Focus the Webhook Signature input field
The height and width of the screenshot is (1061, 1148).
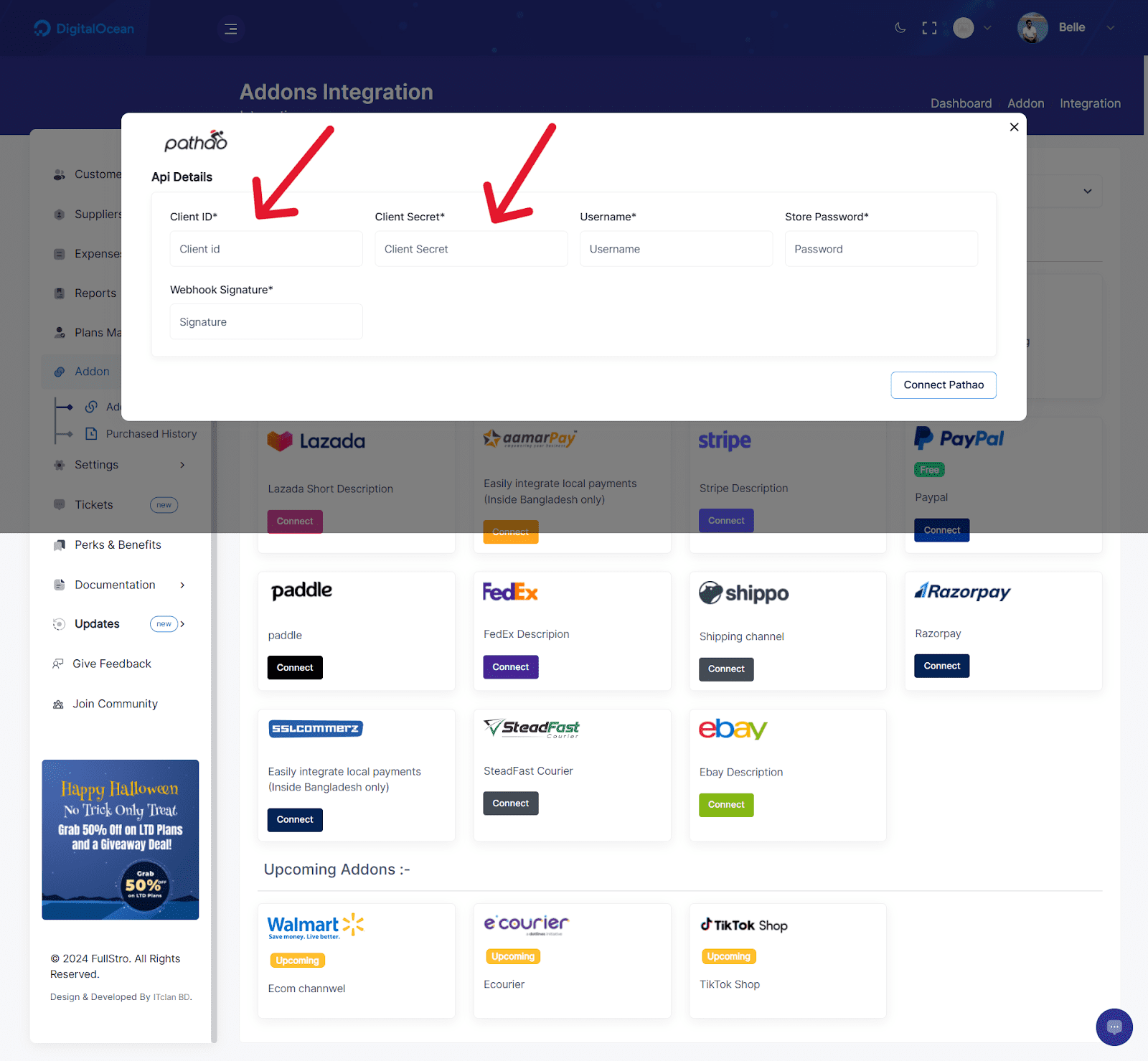266,322
